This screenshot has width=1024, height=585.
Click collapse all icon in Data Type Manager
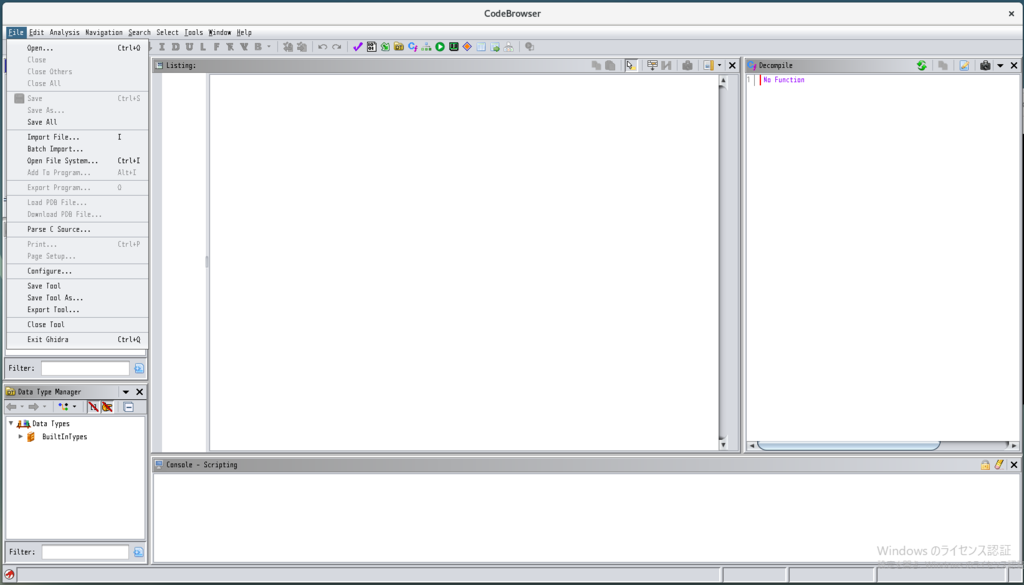[129, 407]
